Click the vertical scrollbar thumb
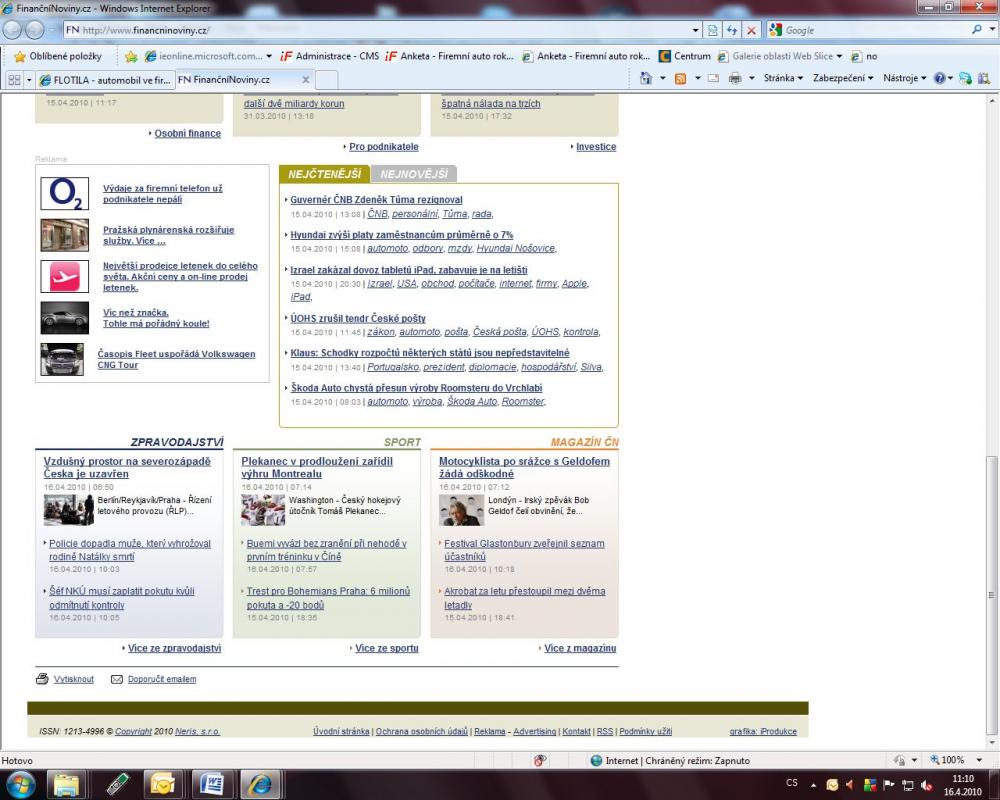Screen dimensions: 1000x800 (x=992, y=595)
